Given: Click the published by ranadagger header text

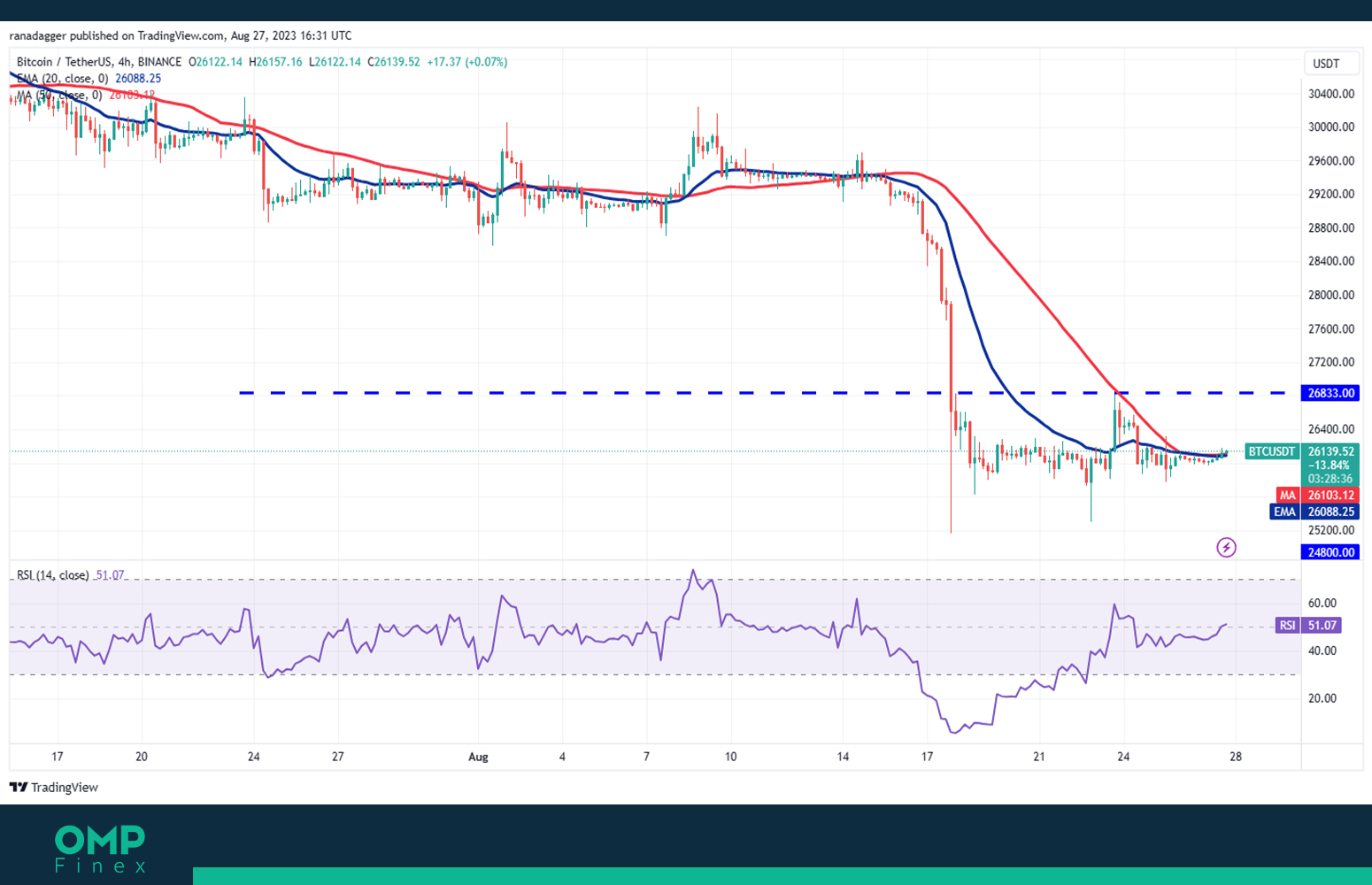Looking at the screenshot, I should click(x=181, y=36).
